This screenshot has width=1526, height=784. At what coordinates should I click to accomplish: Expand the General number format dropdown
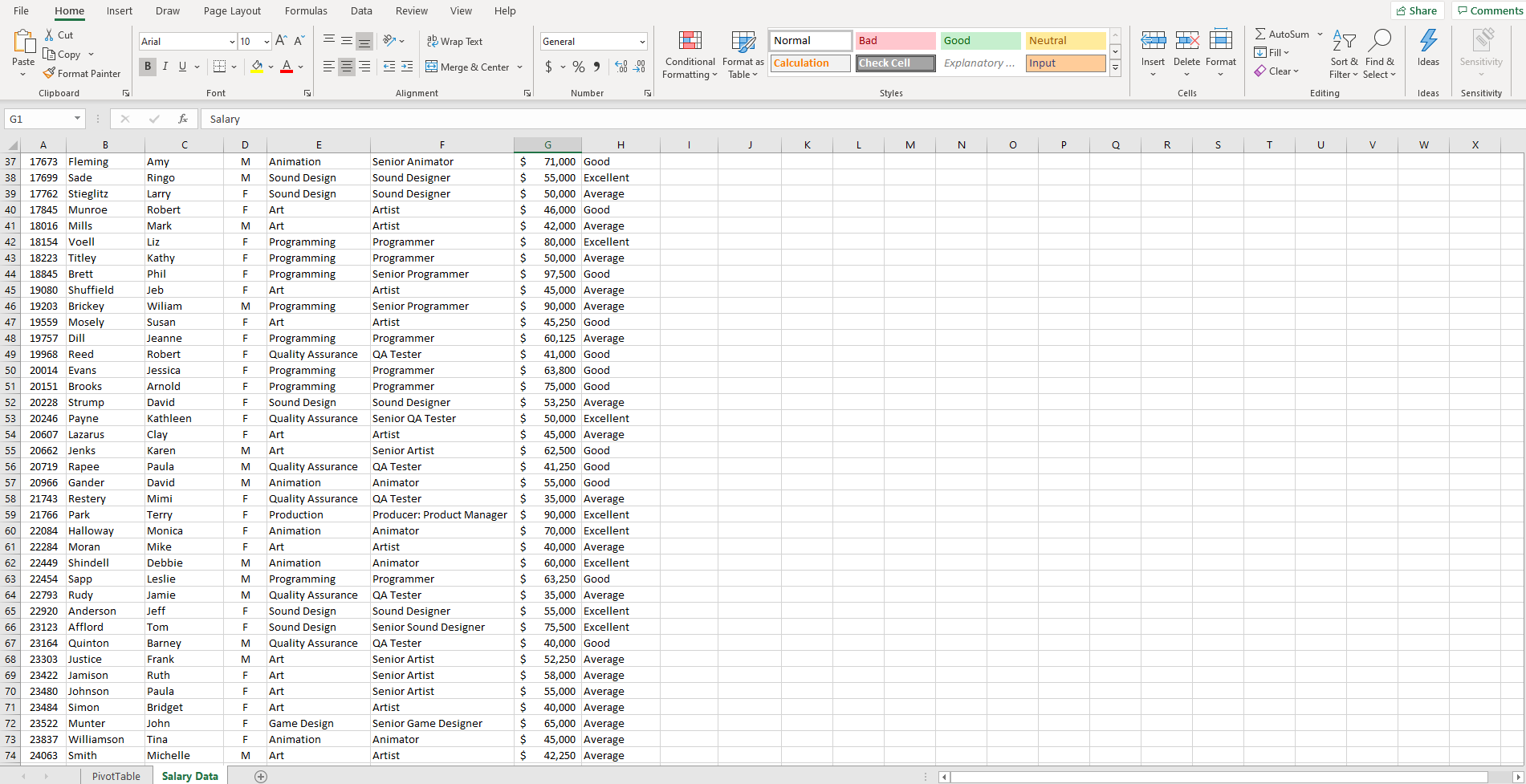pos(642,42)
